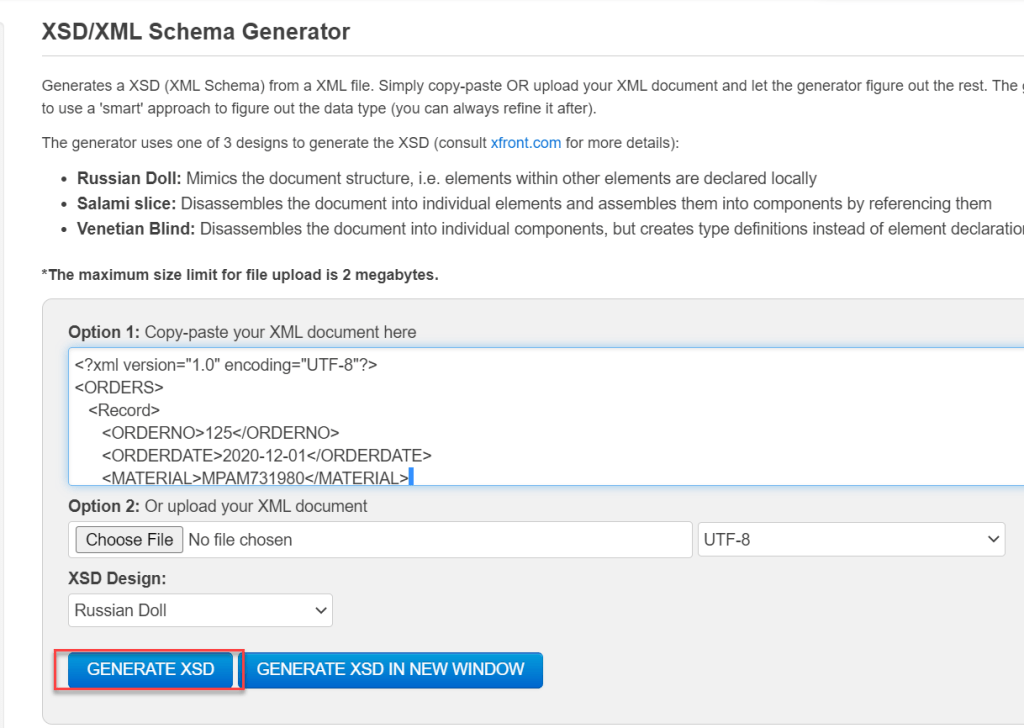This screenshot has width=1024, height=728.
Task: Click the MATERIAL MPAM731980 line
Action: tap(254, 478)
